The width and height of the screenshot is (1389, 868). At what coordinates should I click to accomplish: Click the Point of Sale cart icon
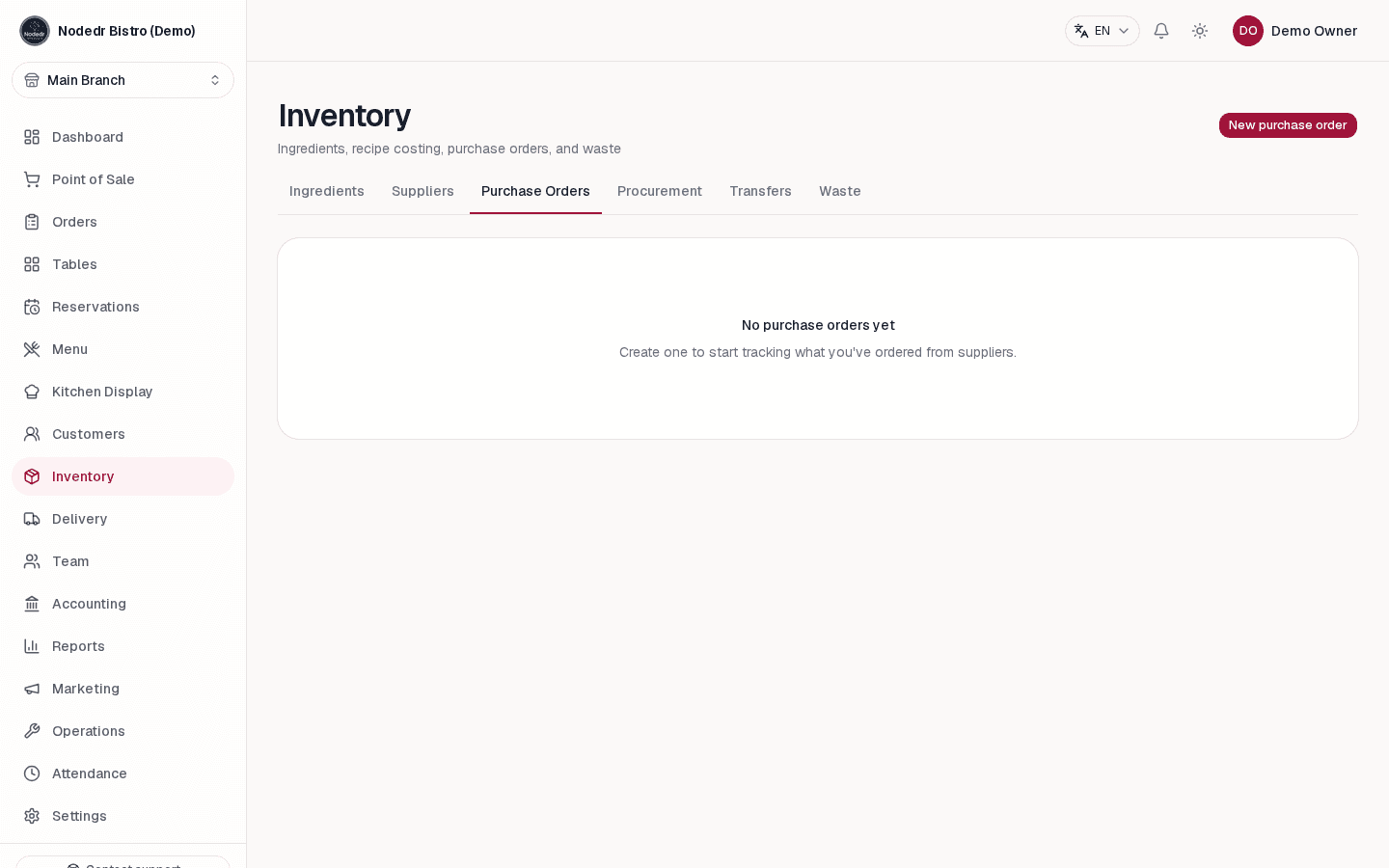click(32, 179)
